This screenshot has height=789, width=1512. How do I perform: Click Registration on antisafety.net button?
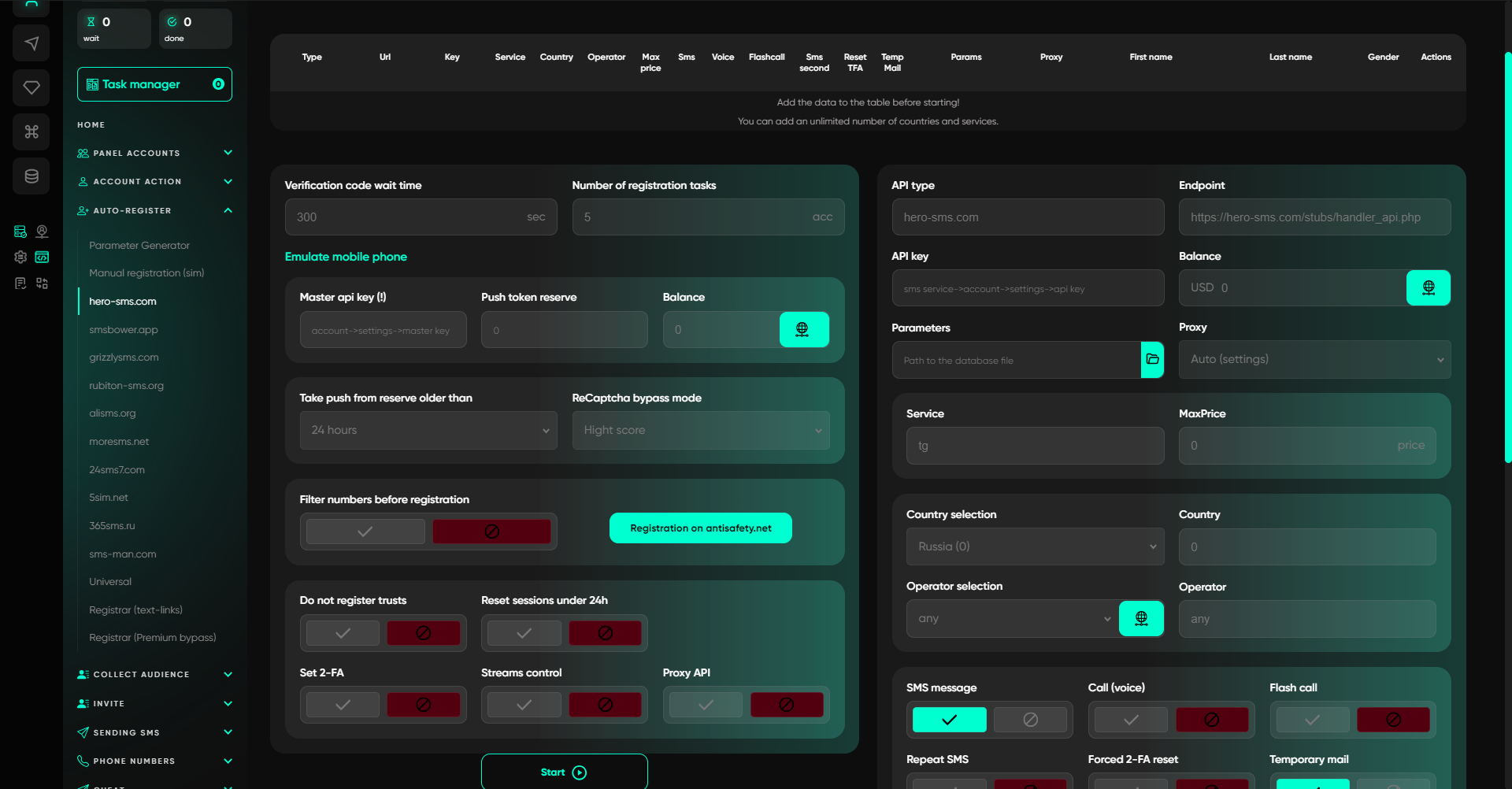click(700, 528)
